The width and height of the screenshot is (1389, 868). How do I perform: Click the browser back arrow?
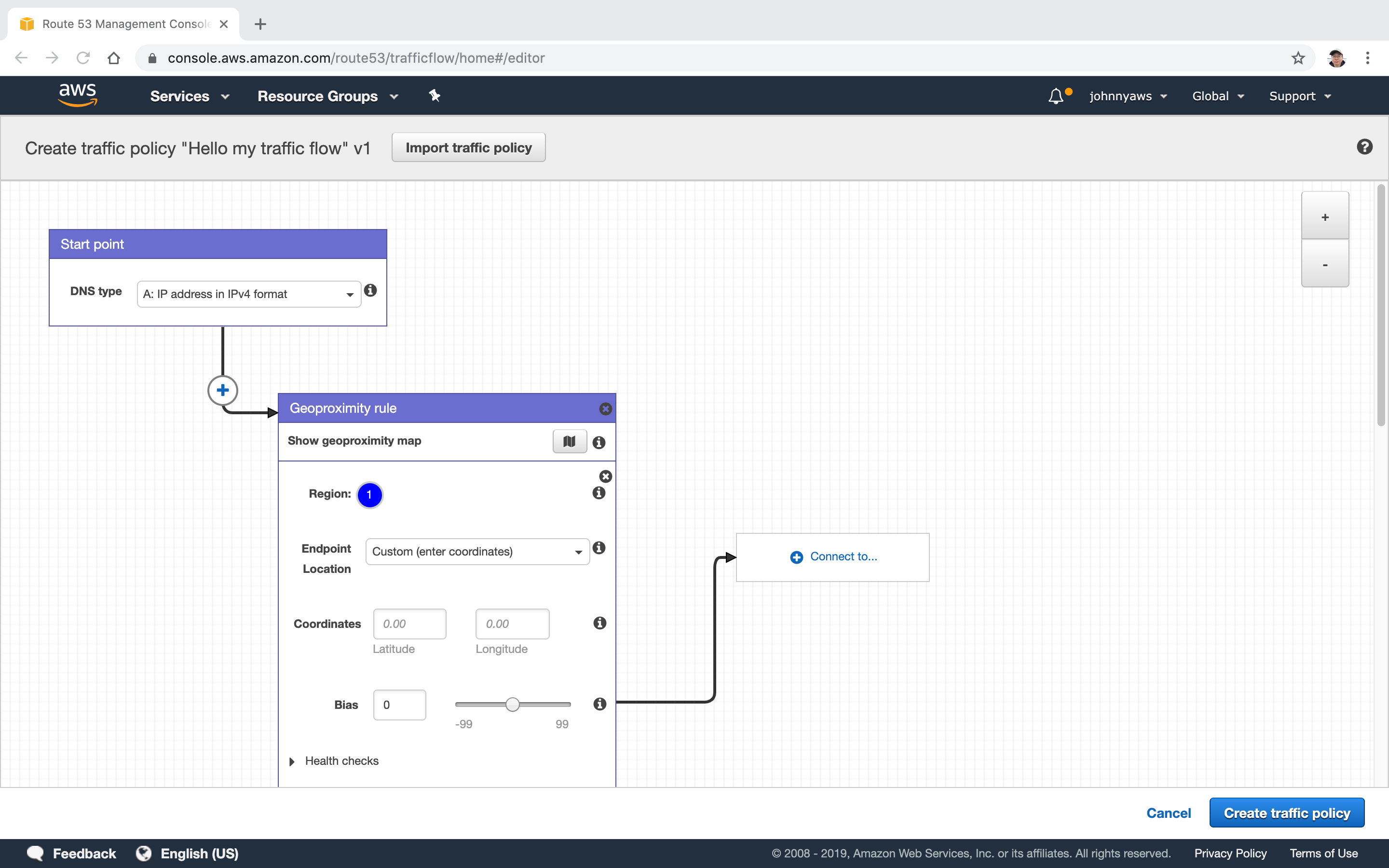[x=21, y=58]
